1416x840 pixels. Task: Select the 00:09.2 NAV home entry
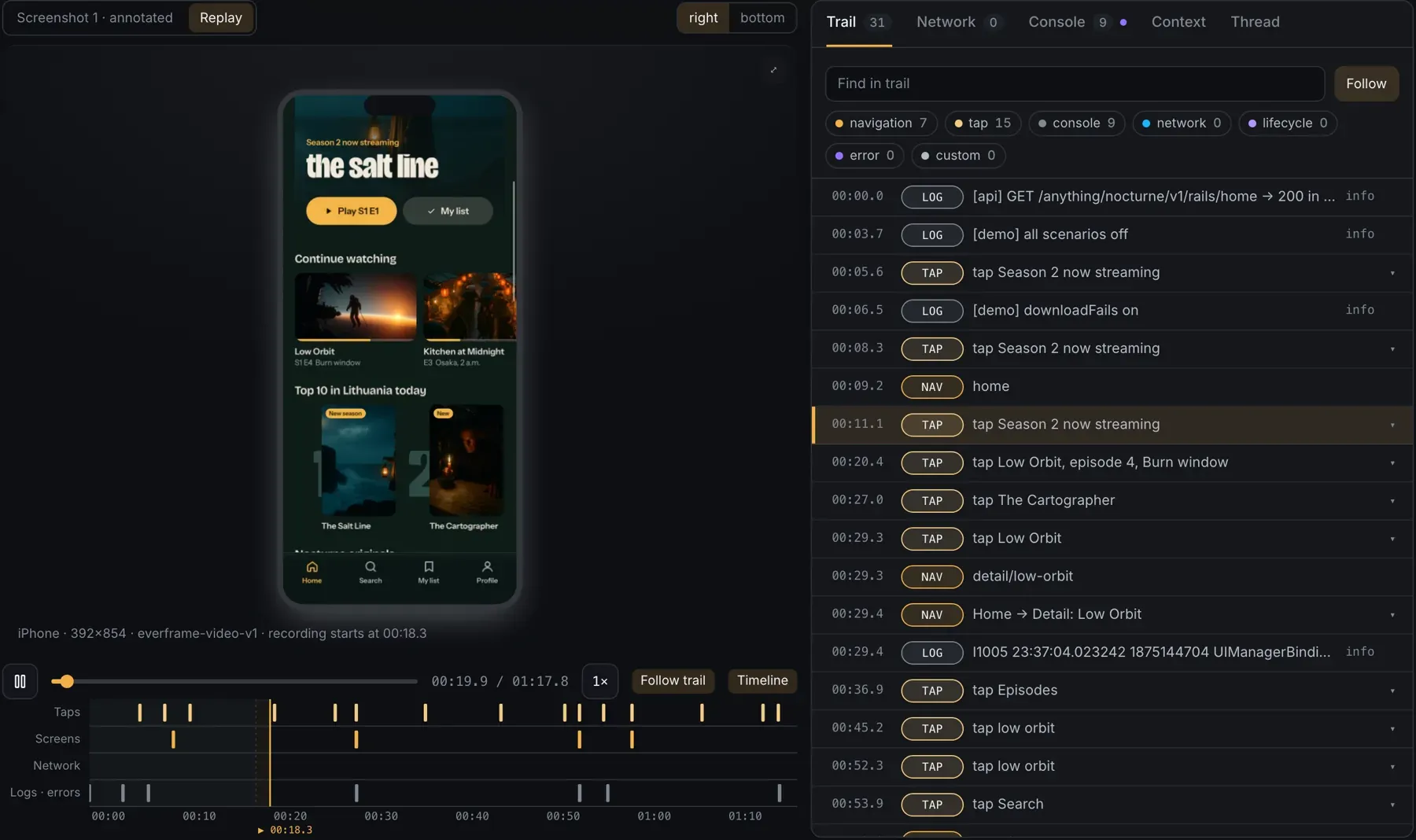[1112, 387]
